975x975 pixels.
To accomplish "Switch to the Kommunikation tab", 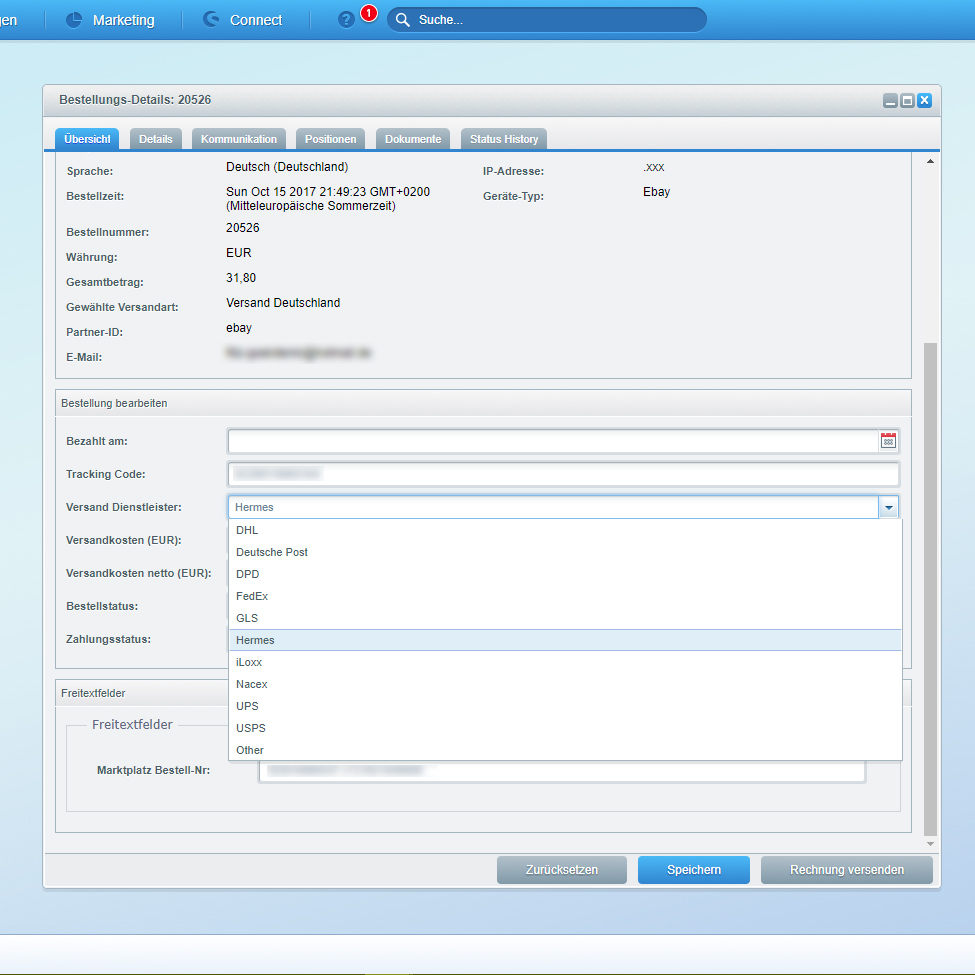I will point(239,139).
